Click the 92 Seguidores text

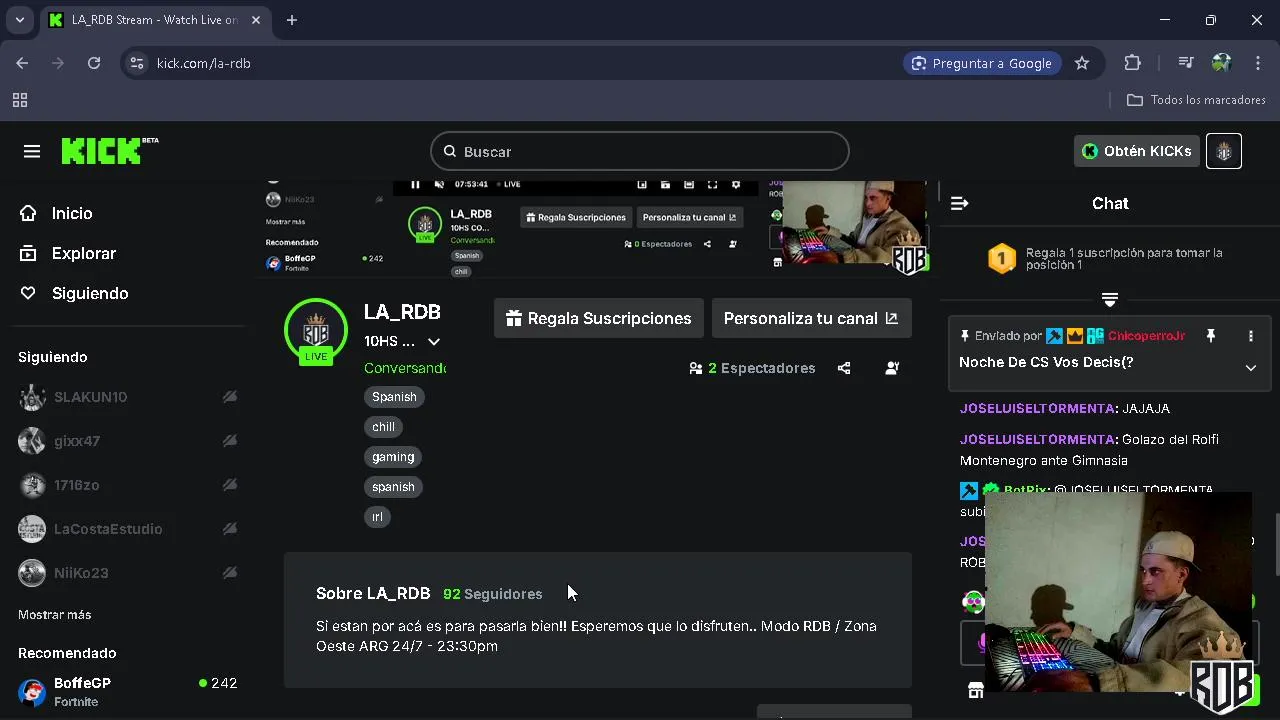pyautogui.click(x=493, y=594)
